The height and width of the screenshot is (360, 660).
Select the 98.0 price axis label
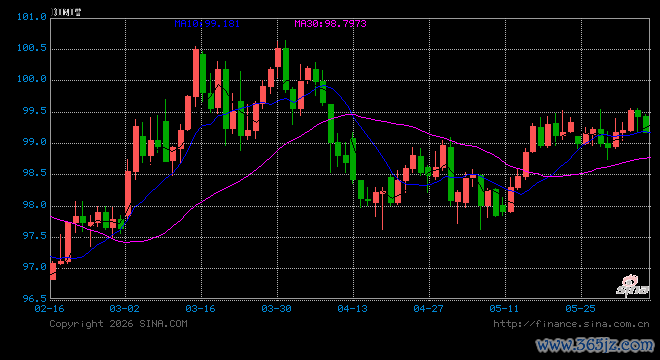pyautogui.click(x=35, y=205)
